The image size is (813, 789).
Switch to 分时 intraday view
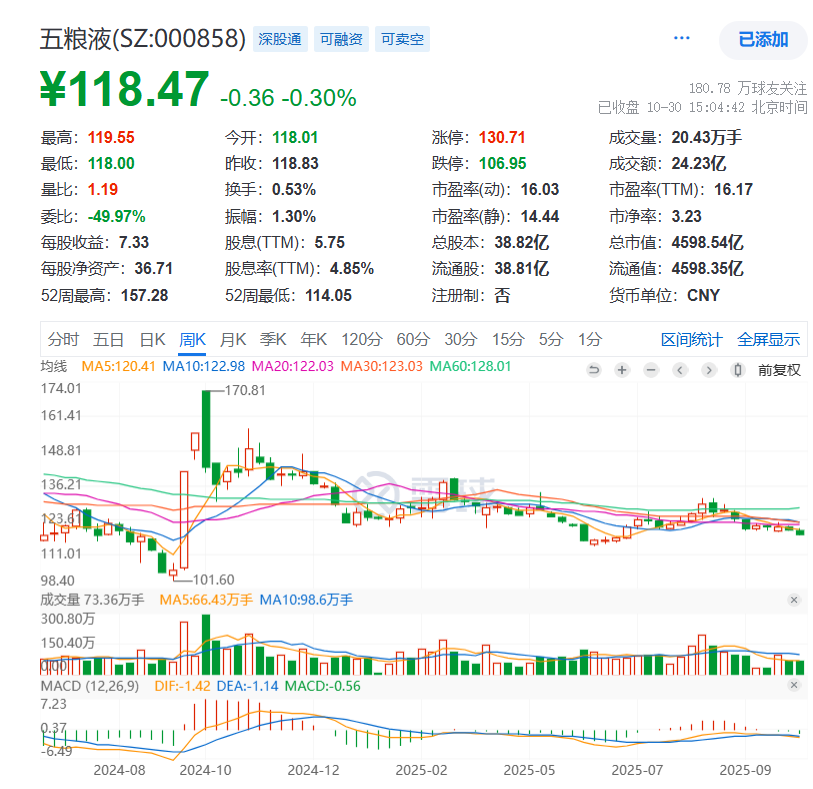(x=63, y=339)
